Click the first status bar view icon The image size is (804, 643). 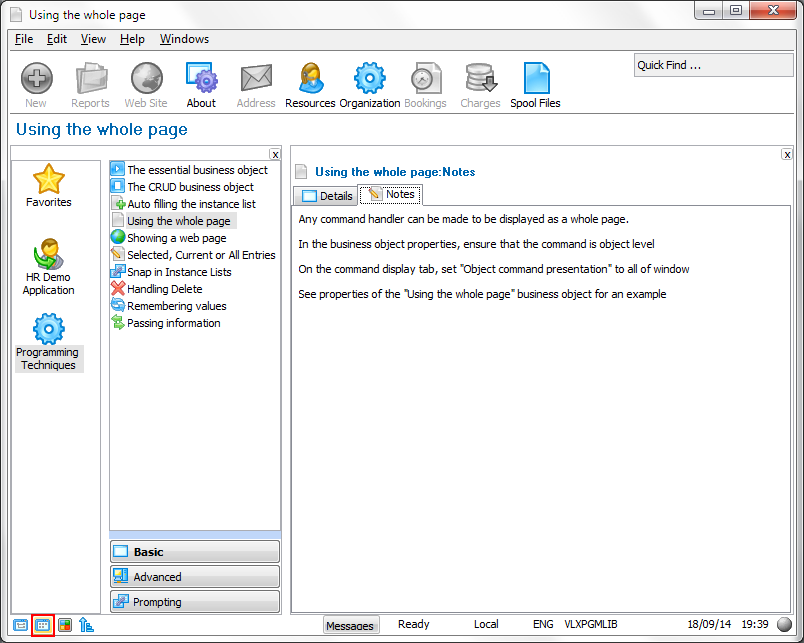tap(21, 625)
